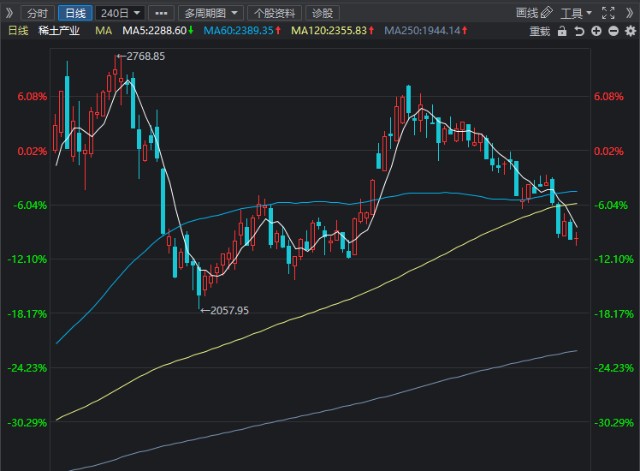
Task: Click the fullscreen expand icon
Action: coord(608,13)
